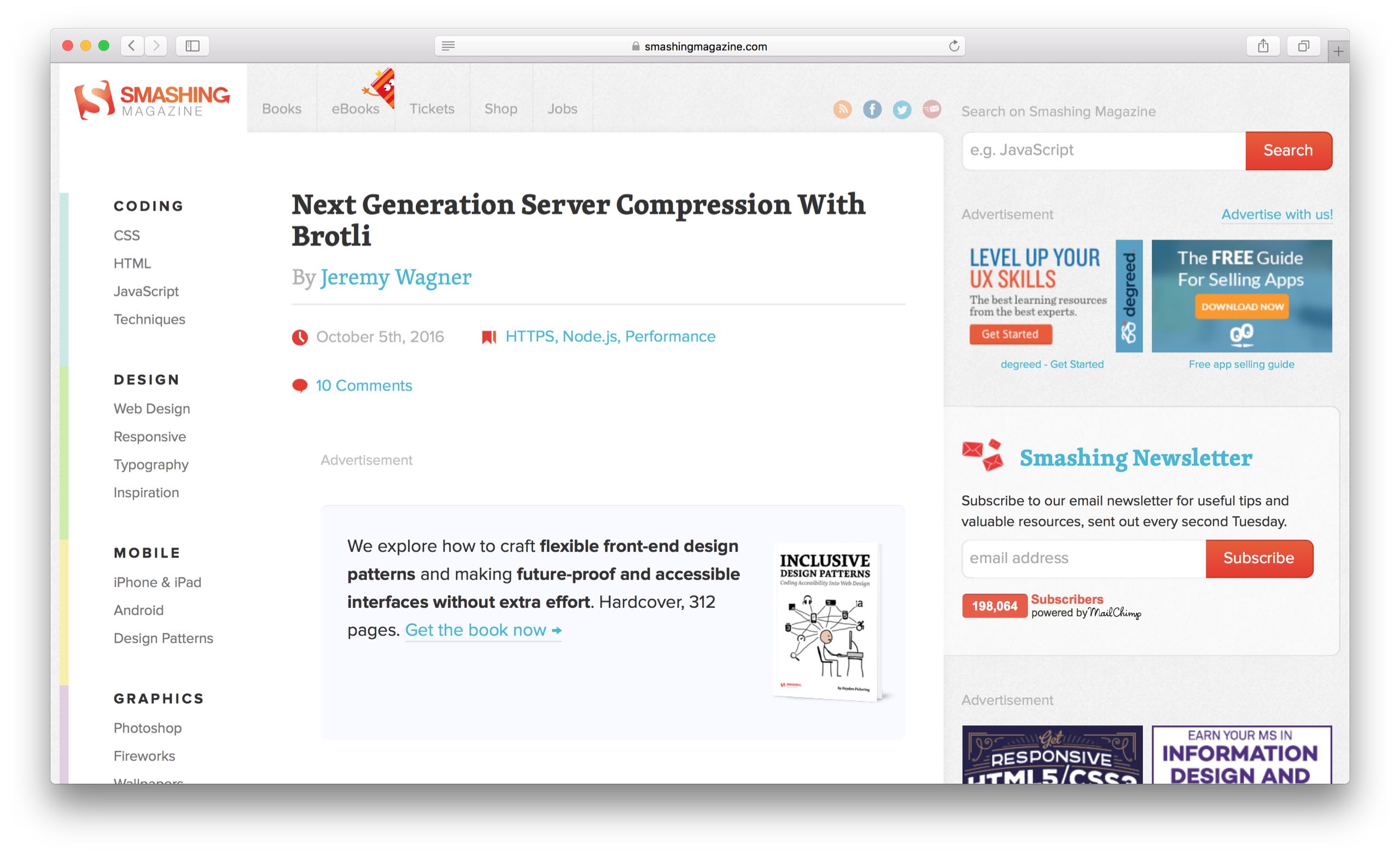1400x856 pixels.
Task: Open the 10 Comments link
Action: coord(364,386)
